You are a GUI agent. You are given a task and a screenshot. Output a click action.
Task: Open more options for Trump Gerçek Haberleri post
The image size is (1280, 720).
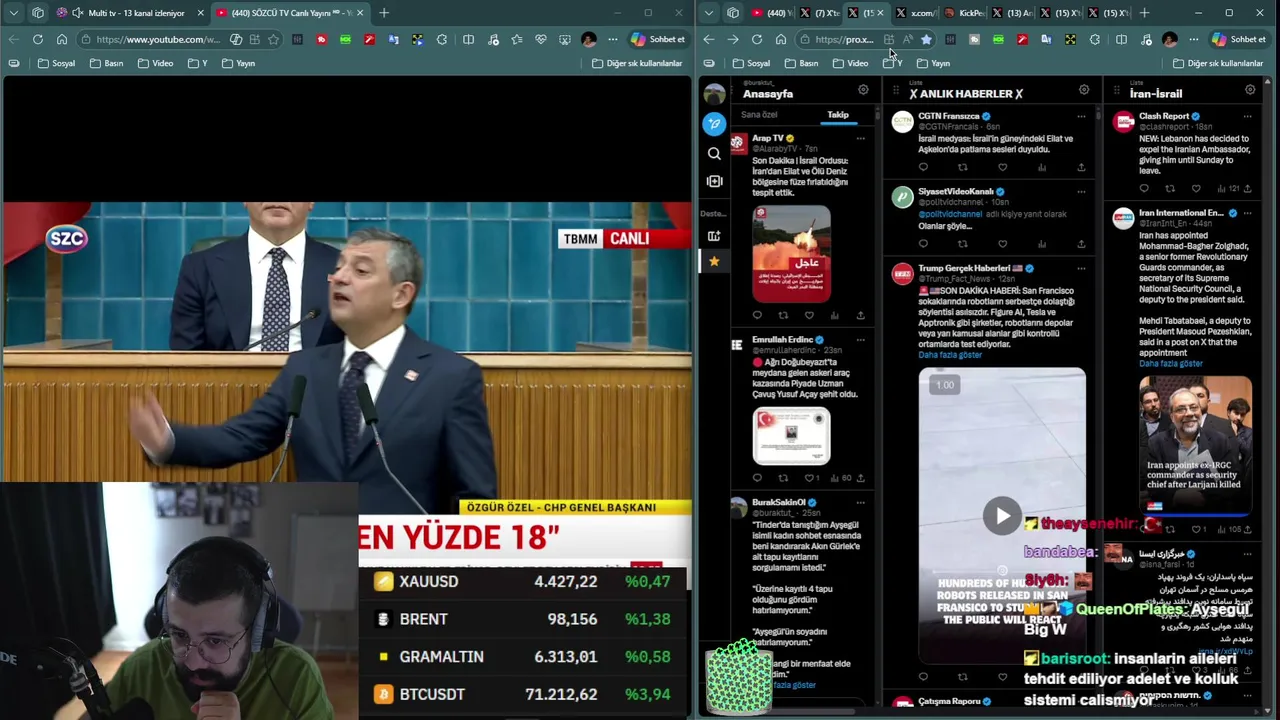(x=1081, y=268)
